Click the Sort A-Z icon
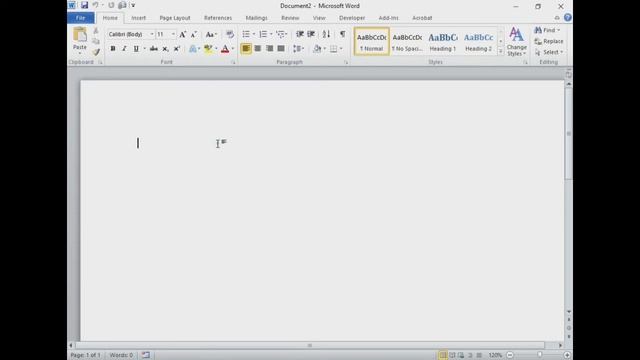Viewport: 640px width, 360px height. tap(326, 34)
